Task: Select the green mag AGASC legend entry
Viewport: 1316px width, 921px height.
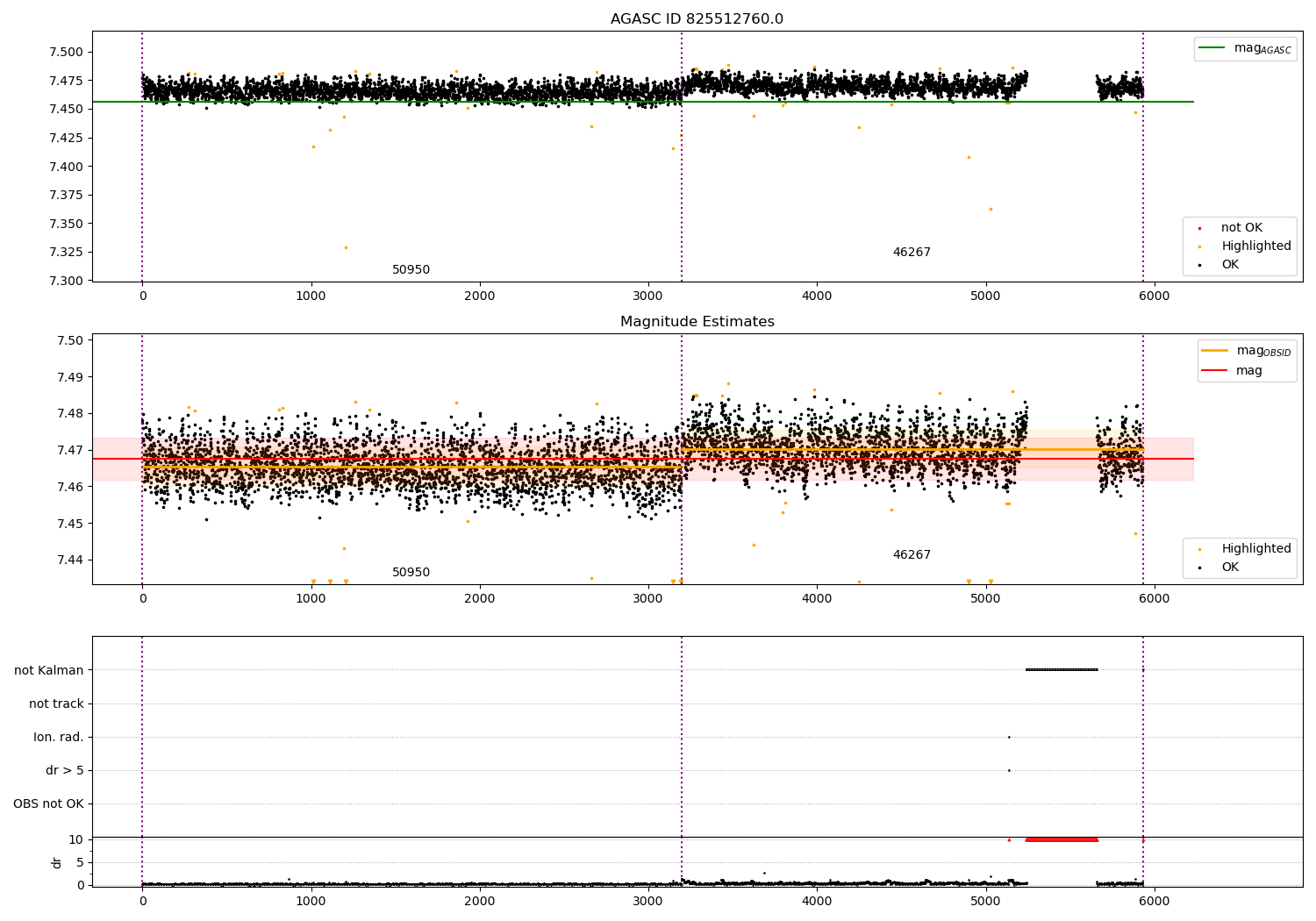Action: pyautogui.click(x=1246, y=48)
